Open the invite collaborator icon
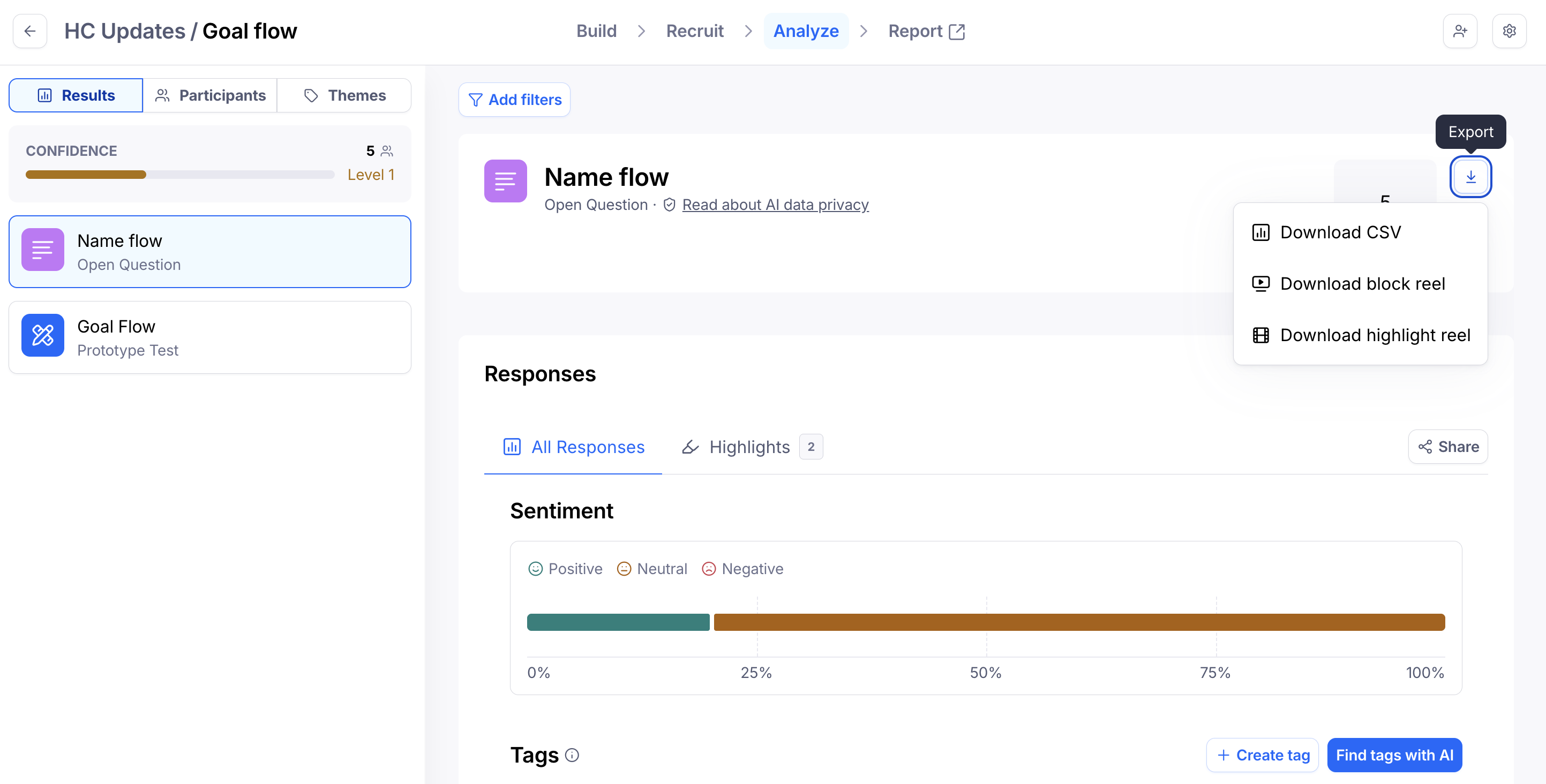Screen dimensions: 1546x784 pos(1460,31)
